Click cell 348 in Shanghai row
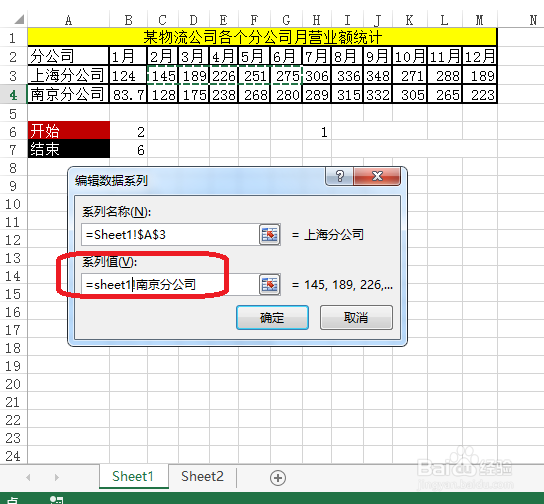 (378, 76)
